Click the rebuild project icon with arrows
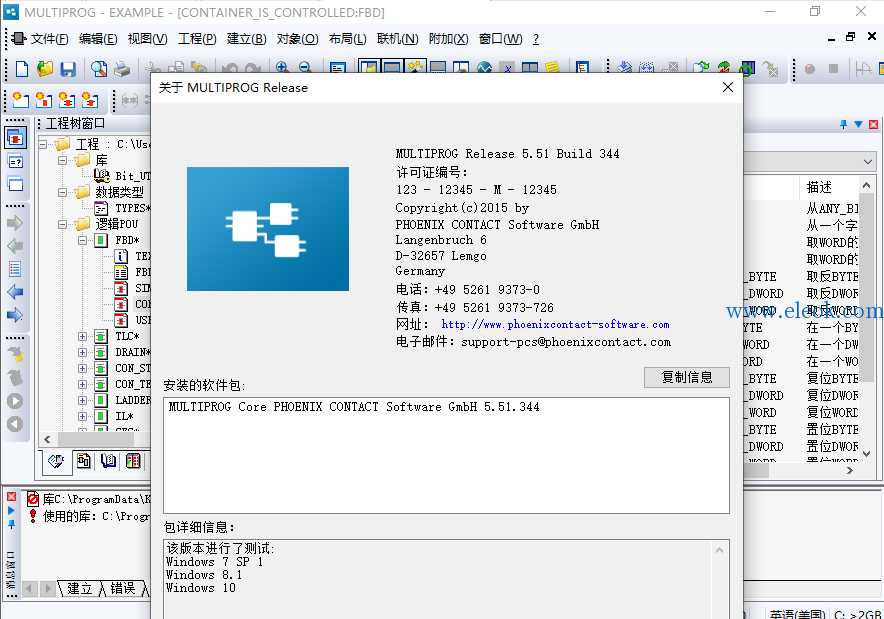Image resolution: width=884 pixels, height=619 pixels. 647,68
